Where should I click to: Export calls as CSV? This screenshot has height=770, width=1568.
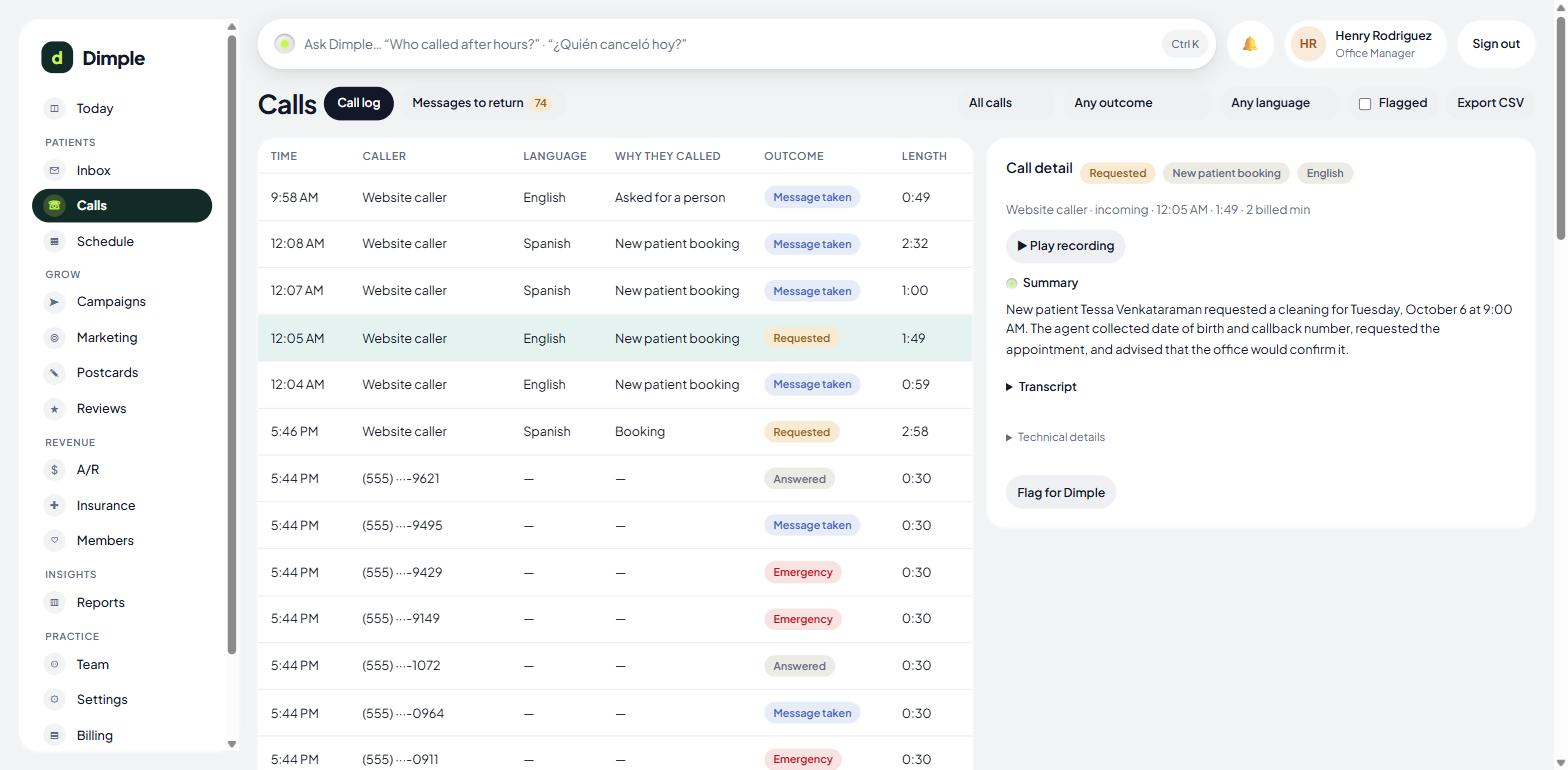click(1490, 103)
